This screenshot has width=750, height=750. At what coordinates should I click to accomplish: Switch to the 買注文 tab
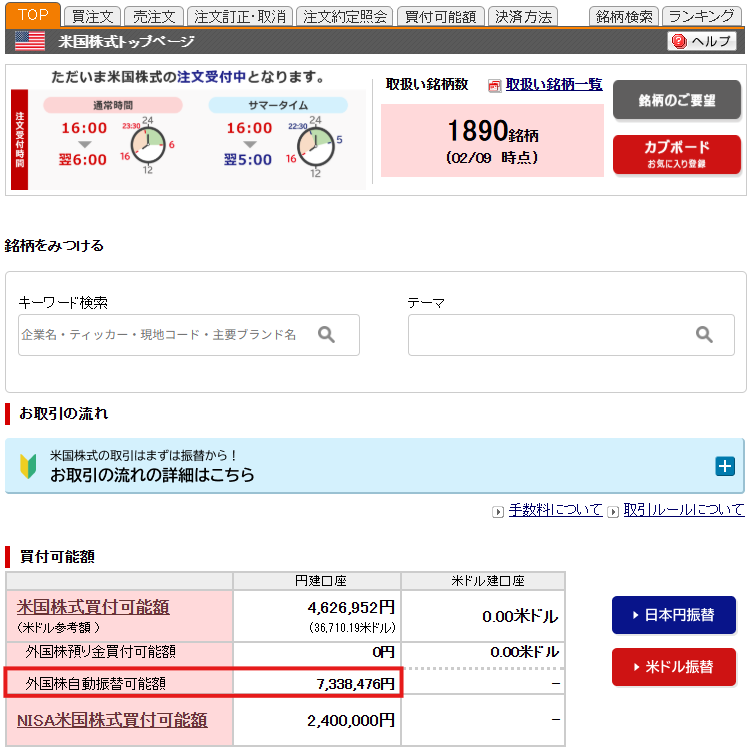[x=94, y=16]
